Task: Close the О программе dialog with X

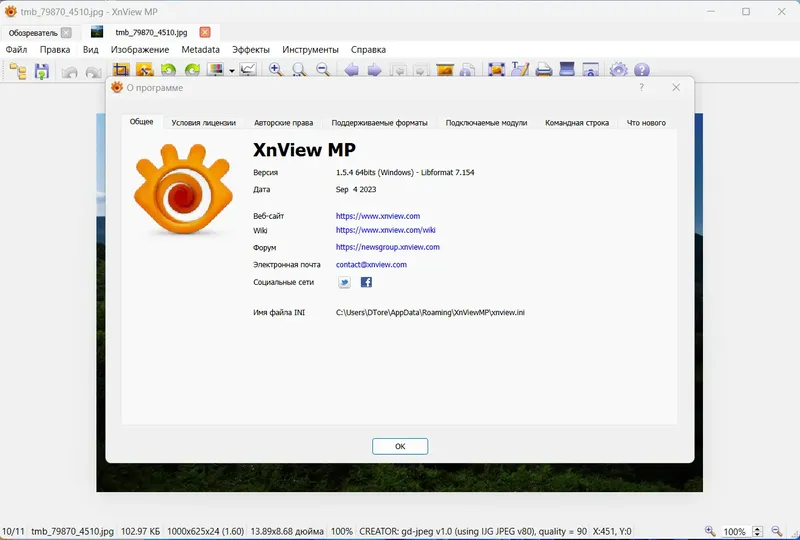Action: click(676, 87)
